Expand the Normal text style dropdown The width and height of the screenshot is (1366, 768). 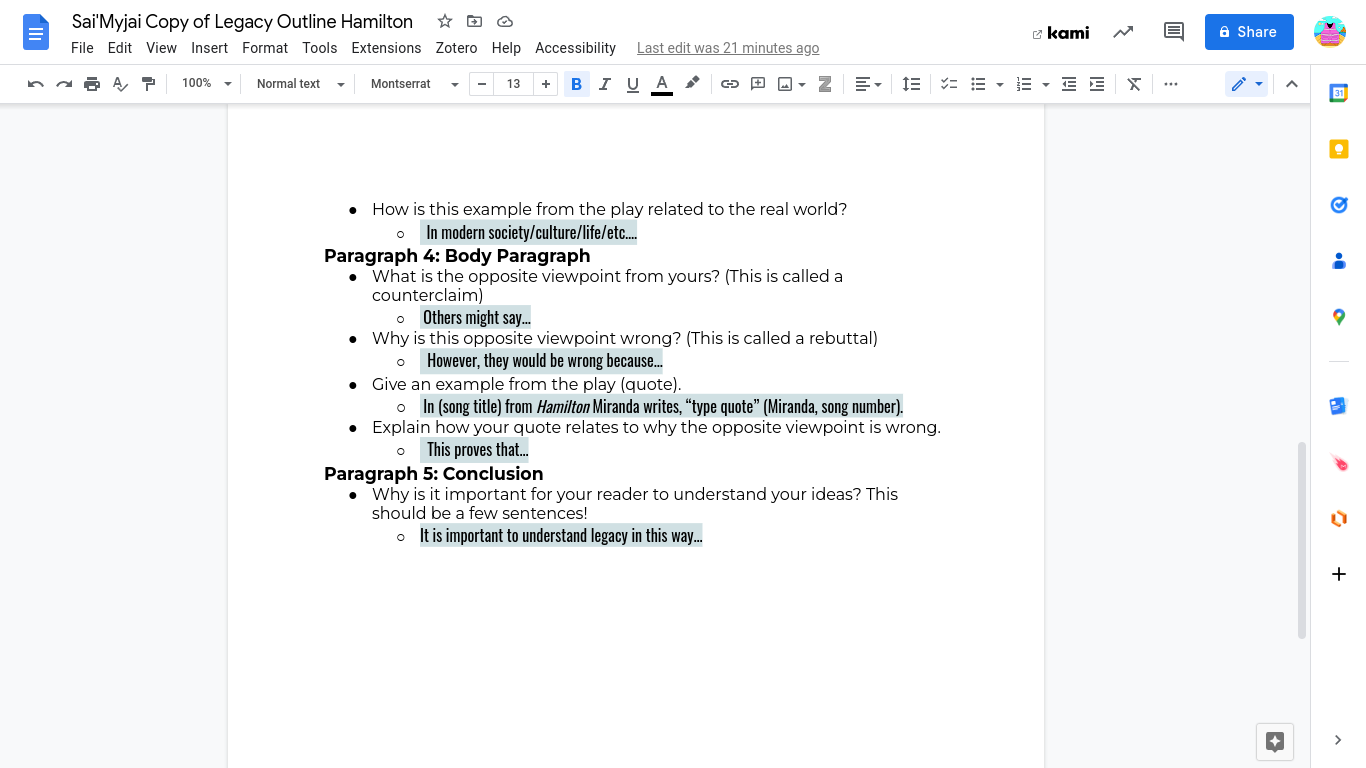tap(300, 84)
